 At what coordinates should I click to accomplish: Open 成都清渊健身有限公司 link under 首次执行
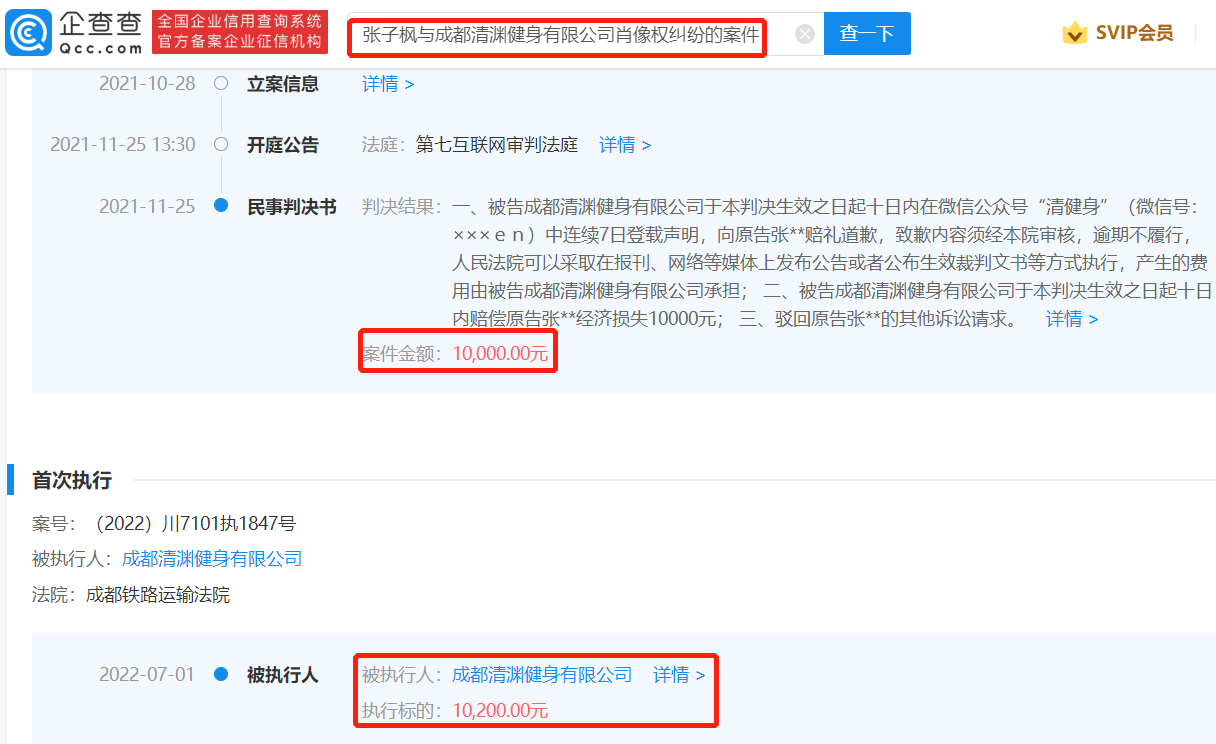pos(212,559)
